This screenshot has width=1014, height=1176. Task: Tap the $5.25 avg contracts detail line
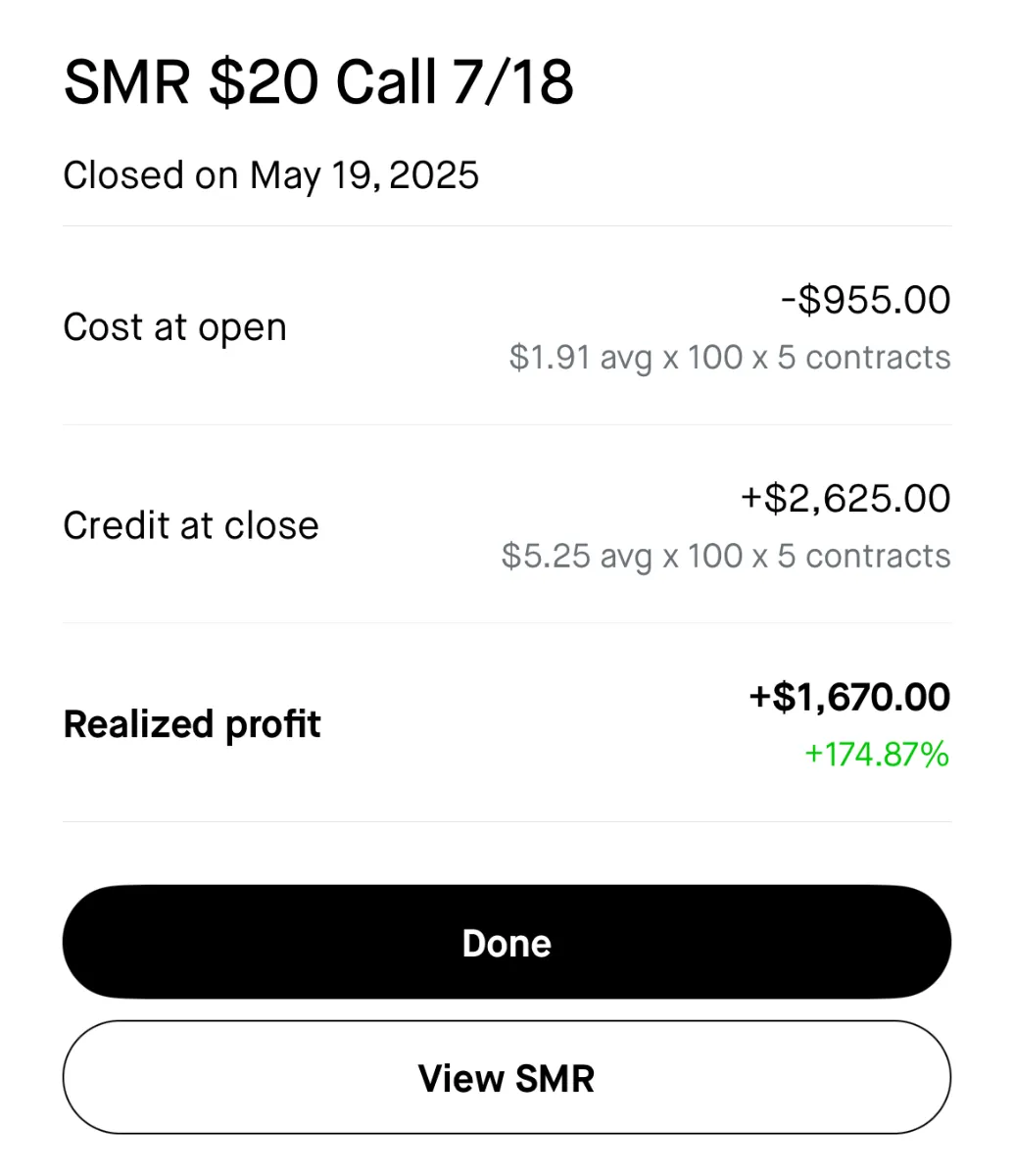click(726, 557)
